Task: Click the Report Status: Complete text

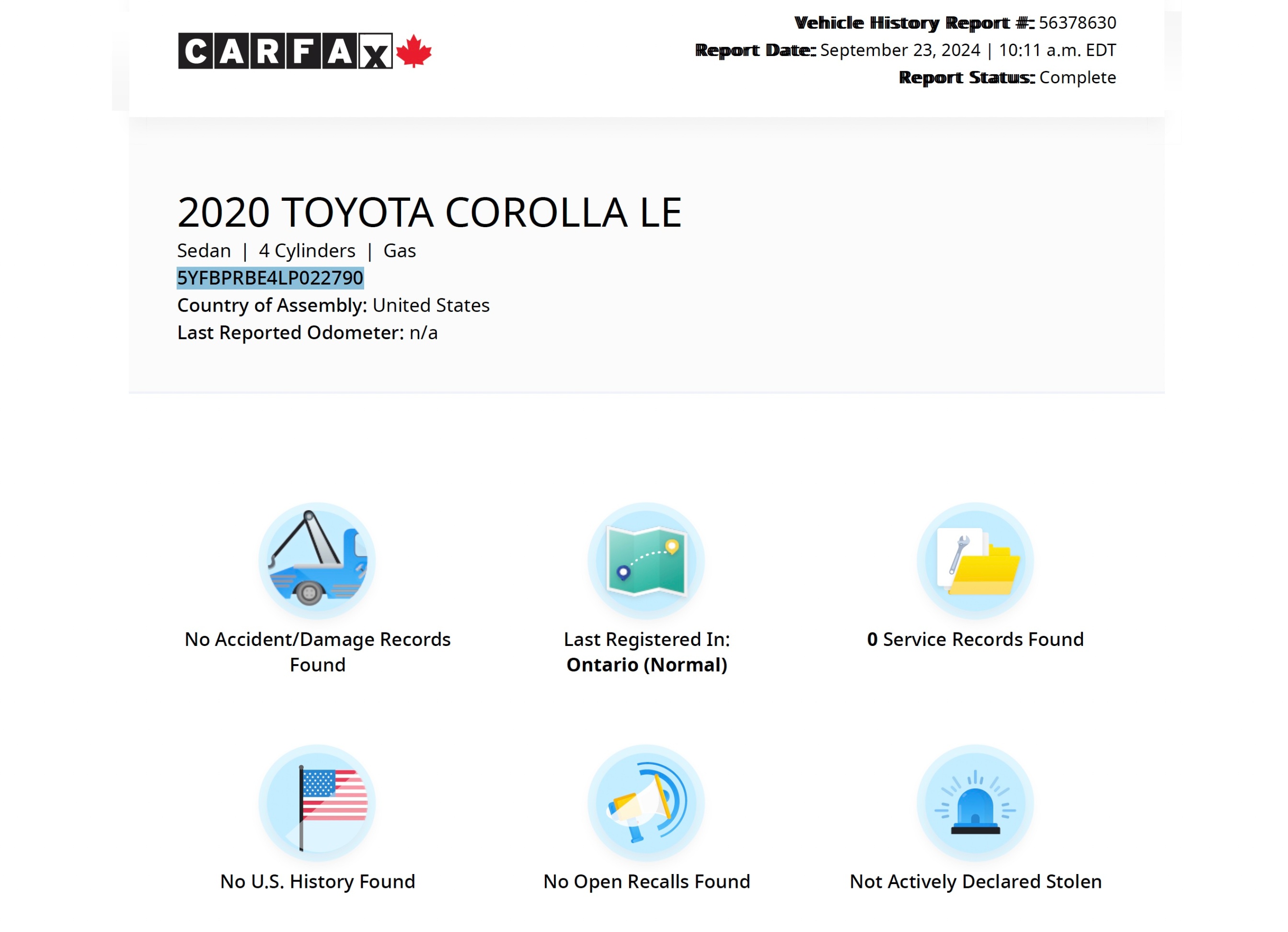Action: tap(1008, 77)
